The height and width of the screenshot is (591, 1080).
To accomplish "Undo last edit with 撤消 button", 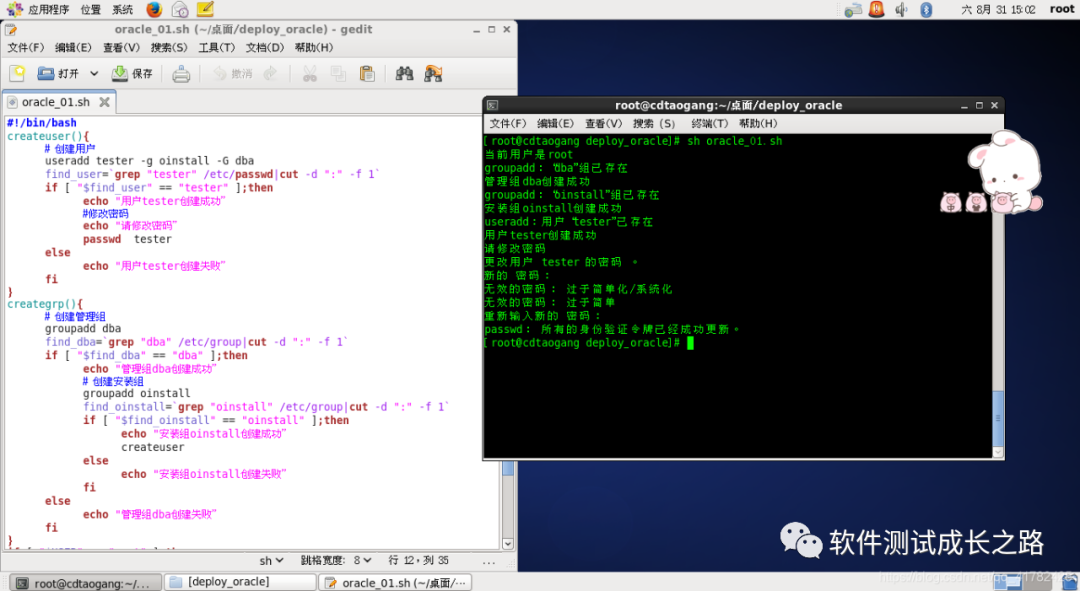I will coord(232,74).
